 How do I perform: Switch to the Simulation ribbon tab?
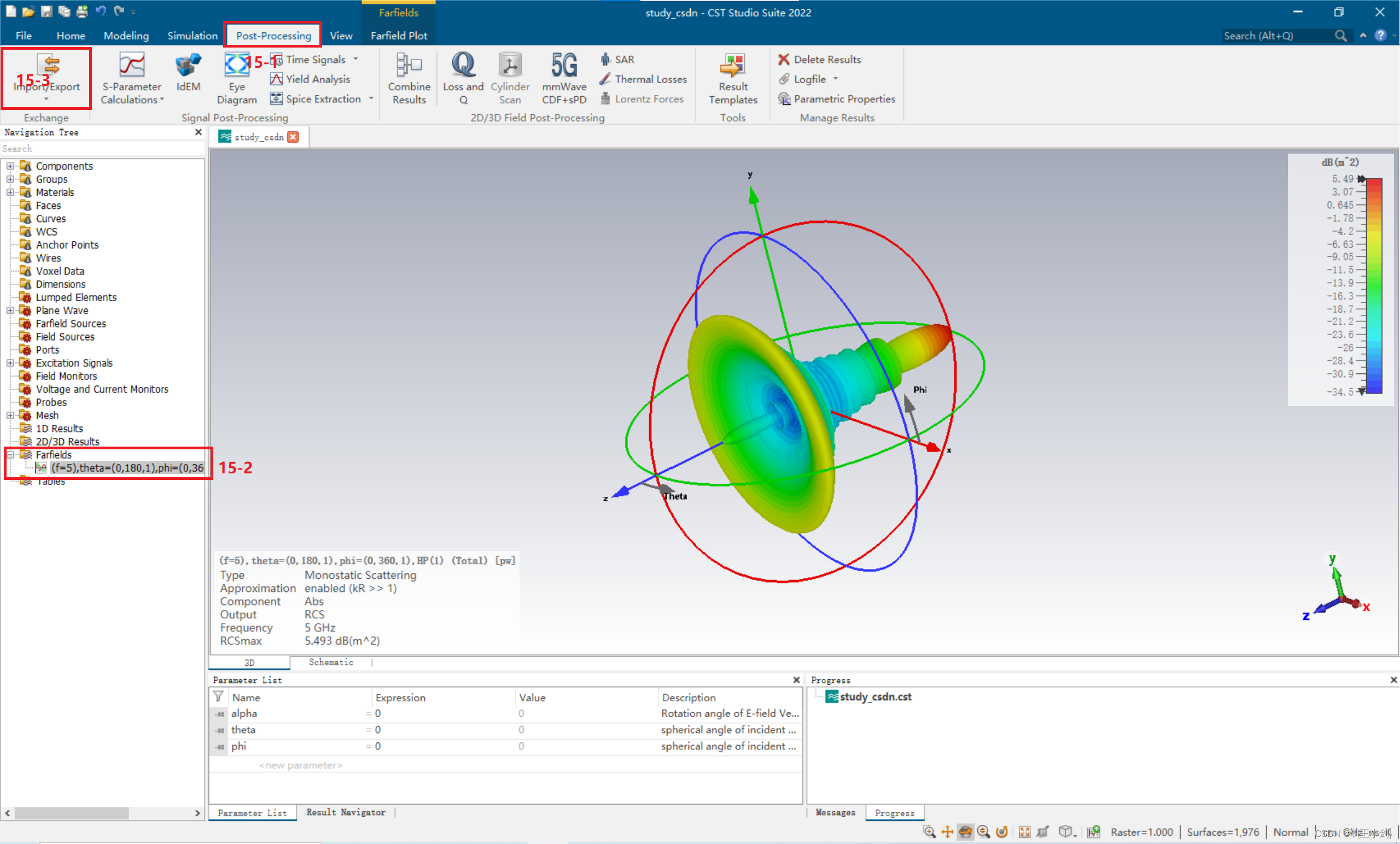click(192, 35)
